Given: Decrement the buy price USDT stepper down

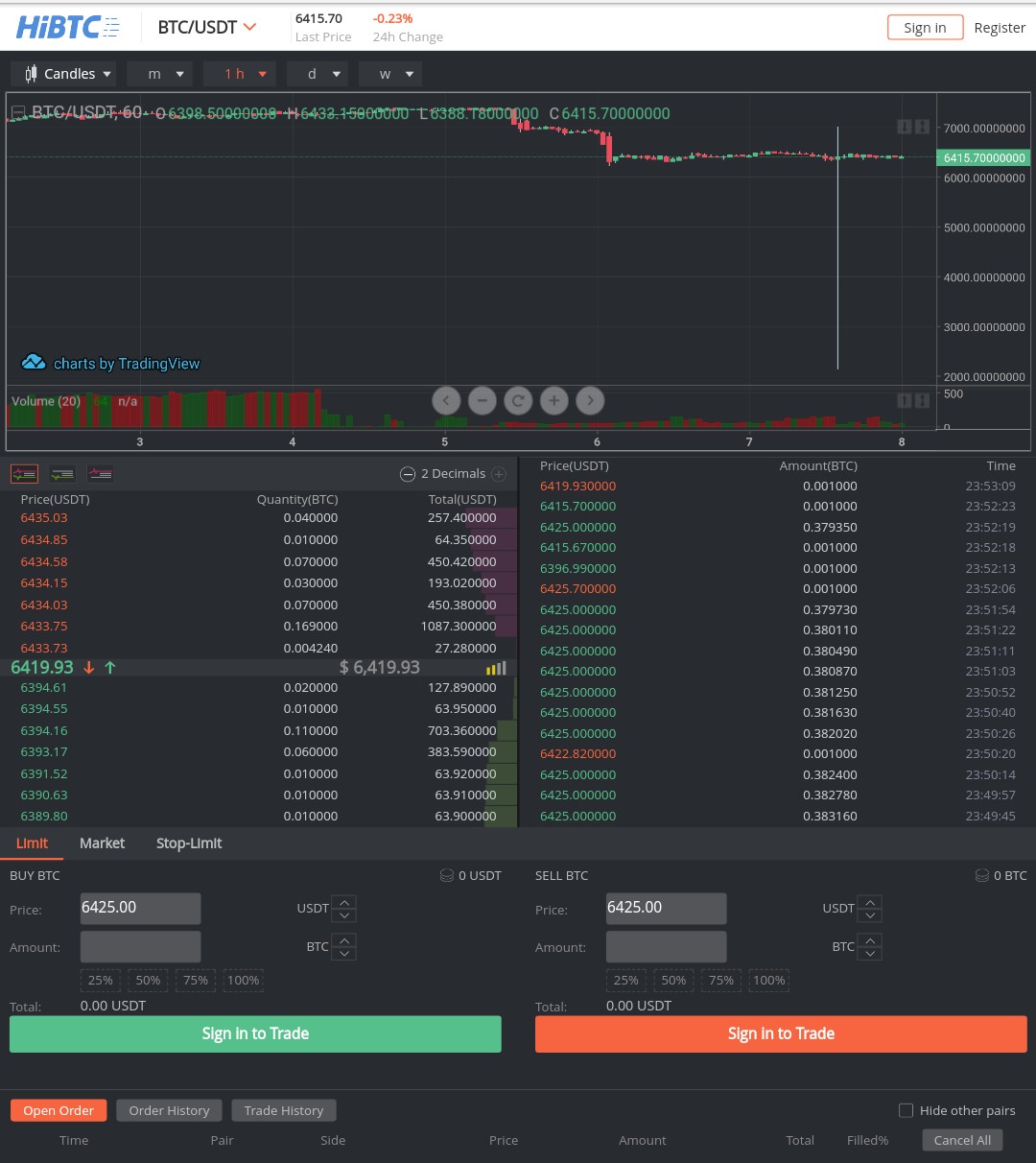Looking at the screenshot, I should (x=344, y=914).
